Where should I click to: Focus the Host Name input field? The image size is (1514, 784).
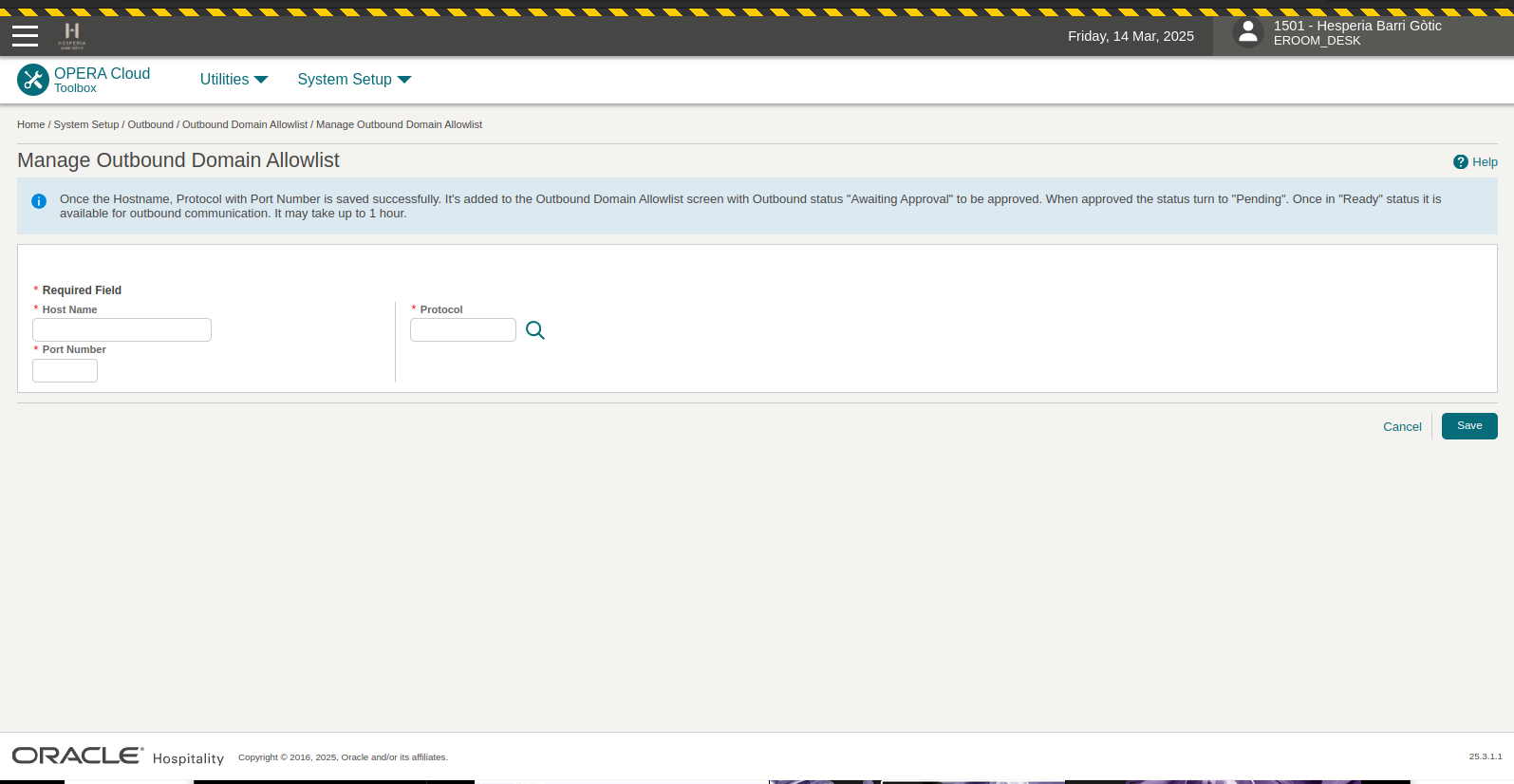[121, 330]
